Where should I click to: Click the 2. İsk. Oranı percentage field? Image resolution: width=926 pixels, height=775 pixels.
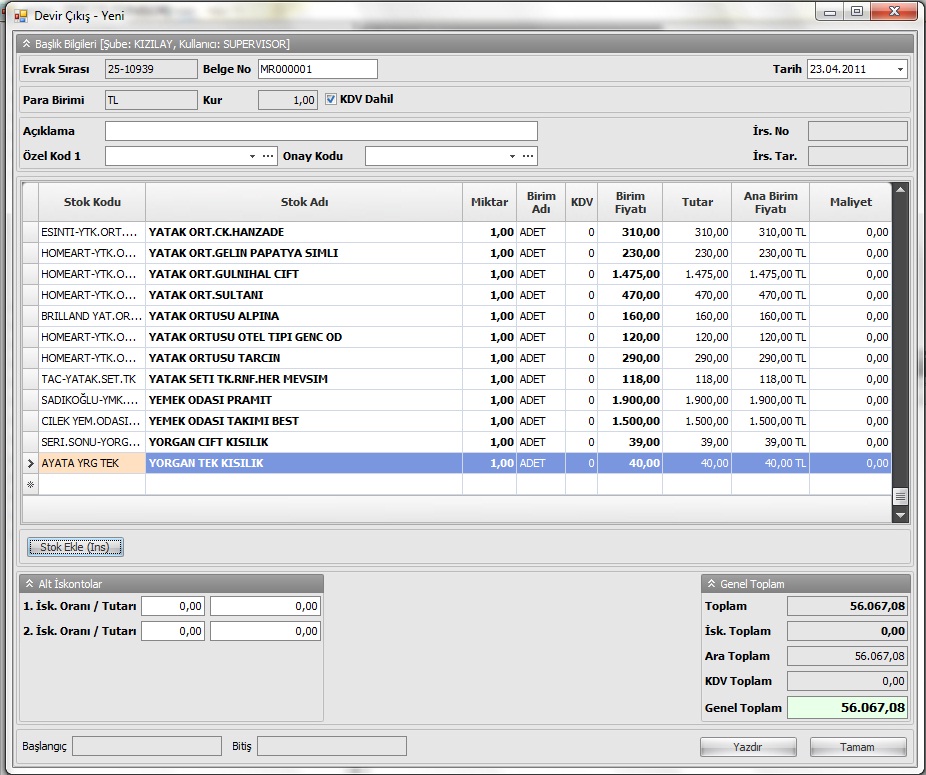tap(173, 631)
